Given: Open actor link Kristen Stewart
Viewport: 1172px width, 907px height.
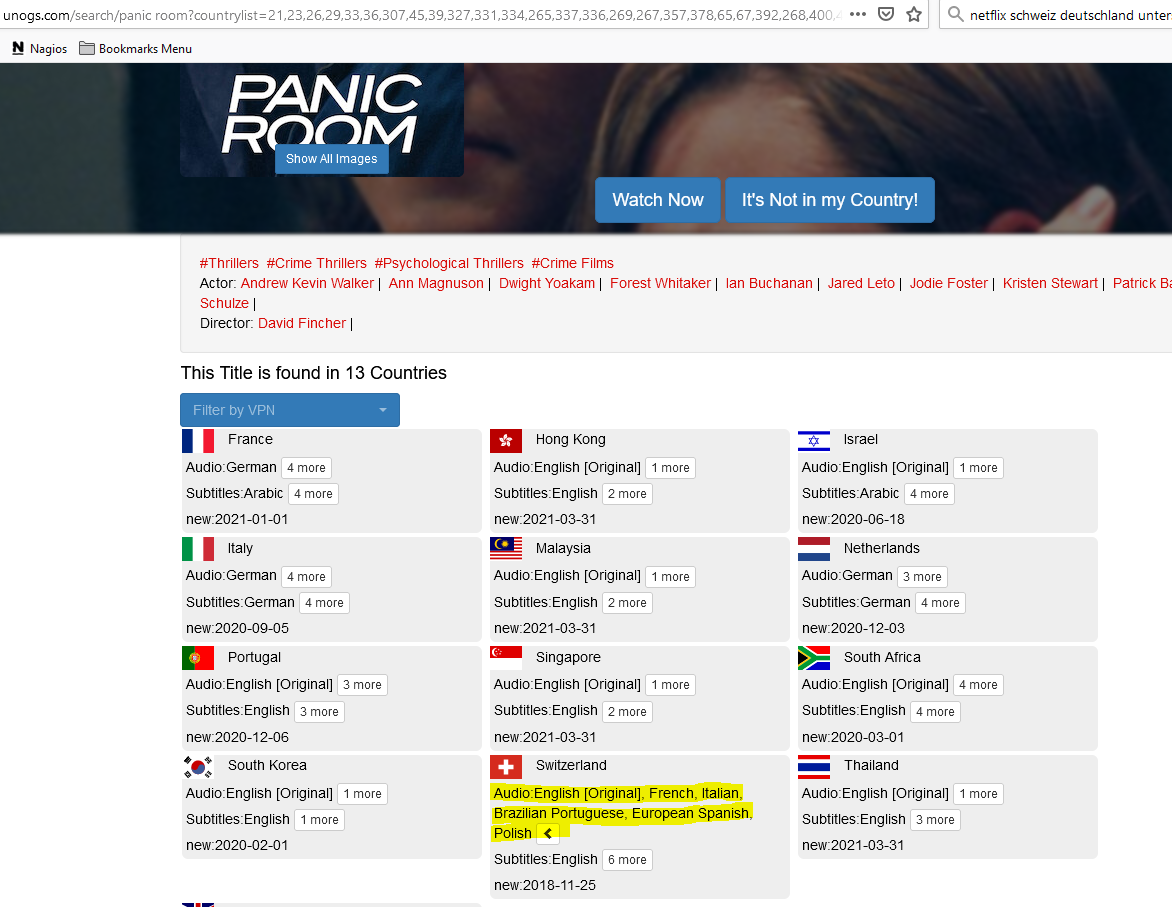Looking at the screenshot, I should [x=1050, y=283].
